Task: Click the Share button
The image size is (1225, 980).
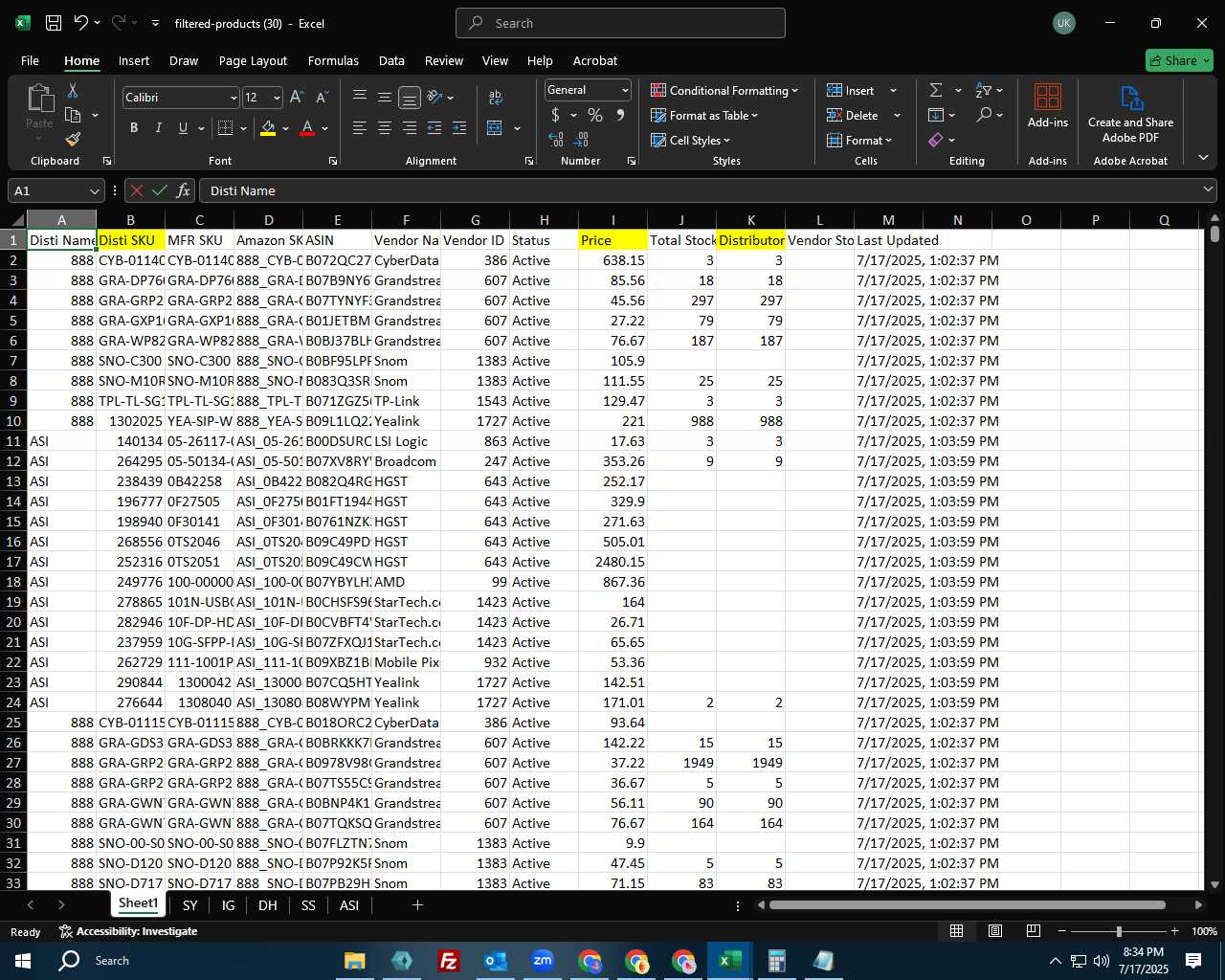Action: pos(1179,60)
